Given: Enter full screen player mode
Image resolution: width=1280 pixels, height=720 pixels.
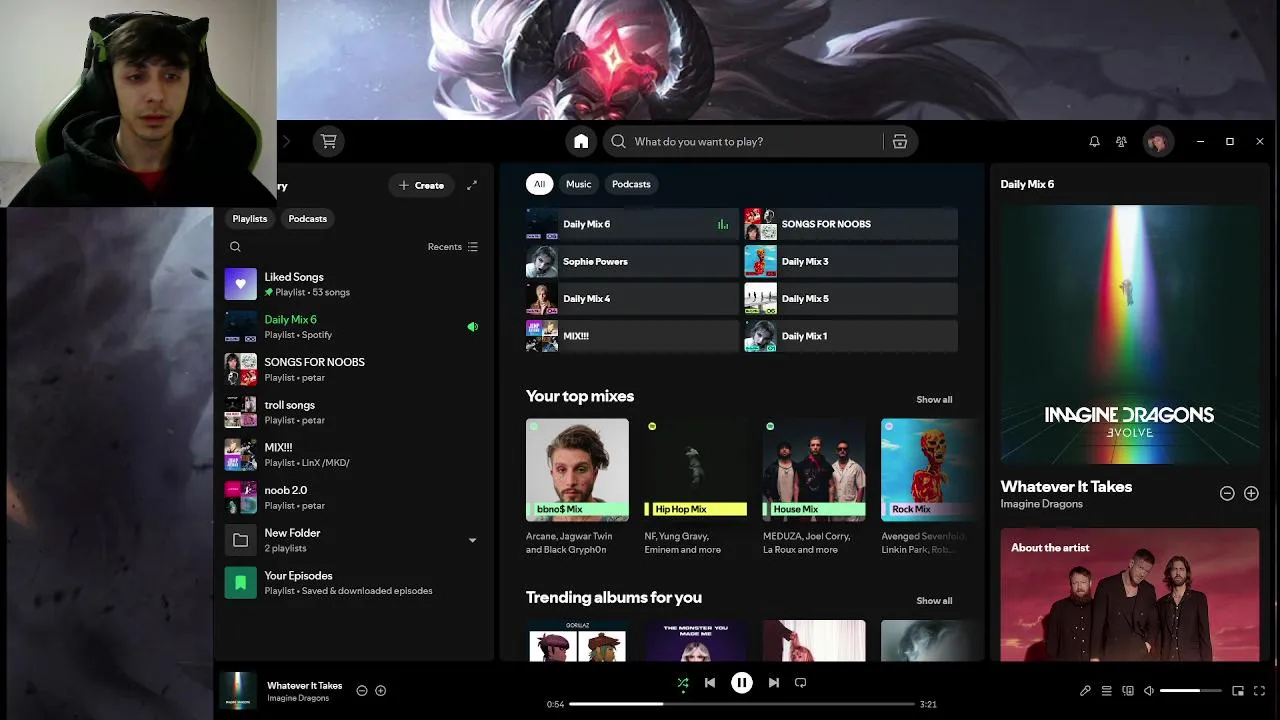Looking at the screenshot, I should [x=1259, y=690].
